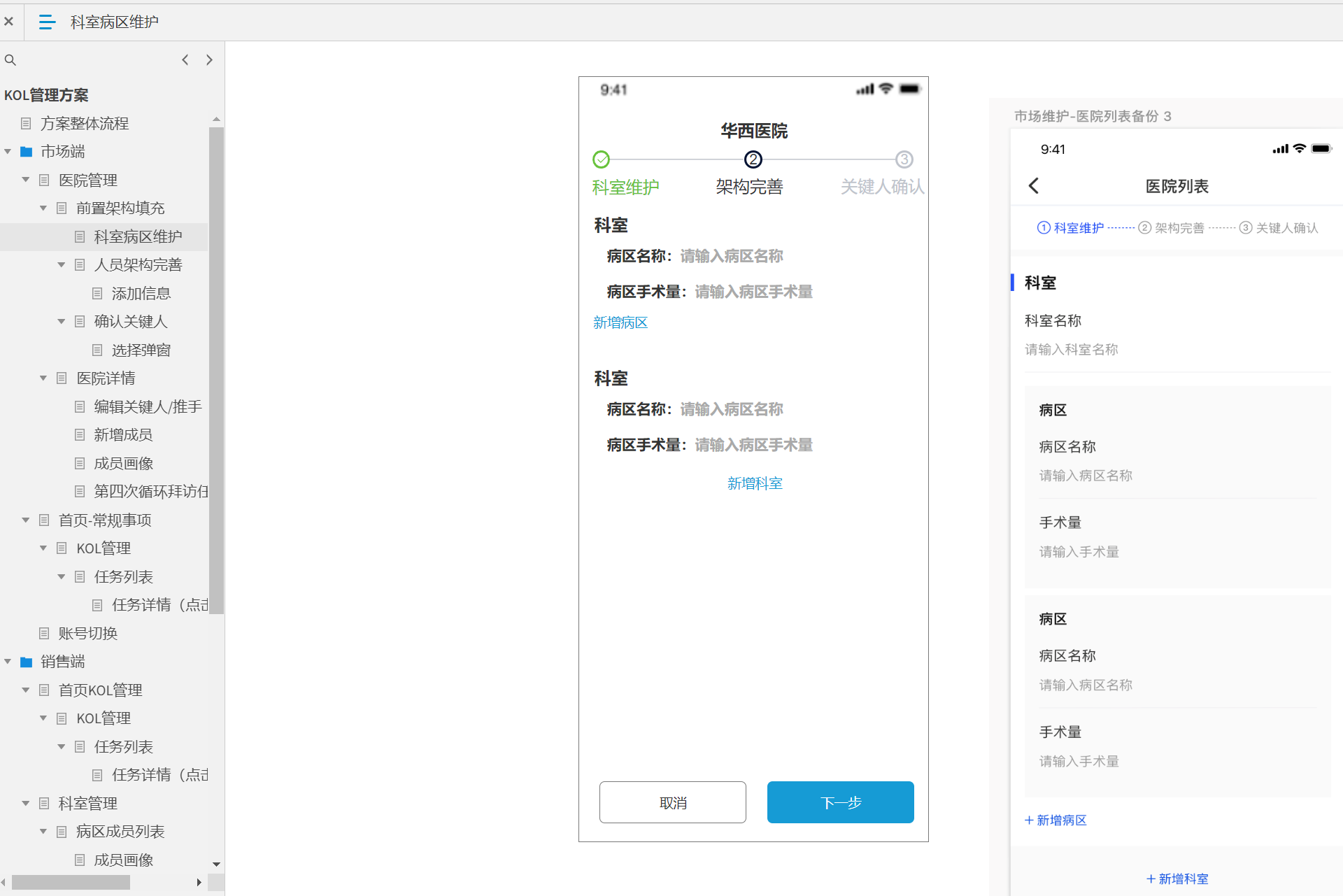Collapse the 市场端 folder arrow
The height and width of the screenshot is (896, 1343).
click(8, 152)
